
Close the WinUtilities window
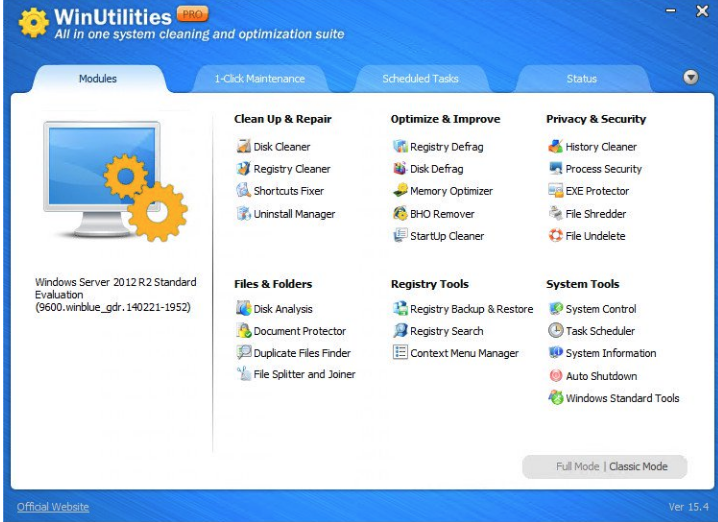tap(702, 11)
